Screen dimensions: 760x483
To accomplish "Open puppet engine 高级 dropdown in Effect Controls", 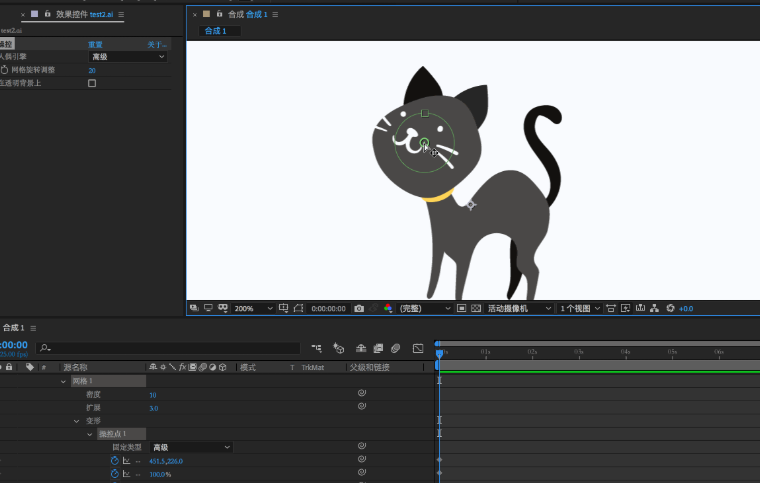I will [128, 57].
